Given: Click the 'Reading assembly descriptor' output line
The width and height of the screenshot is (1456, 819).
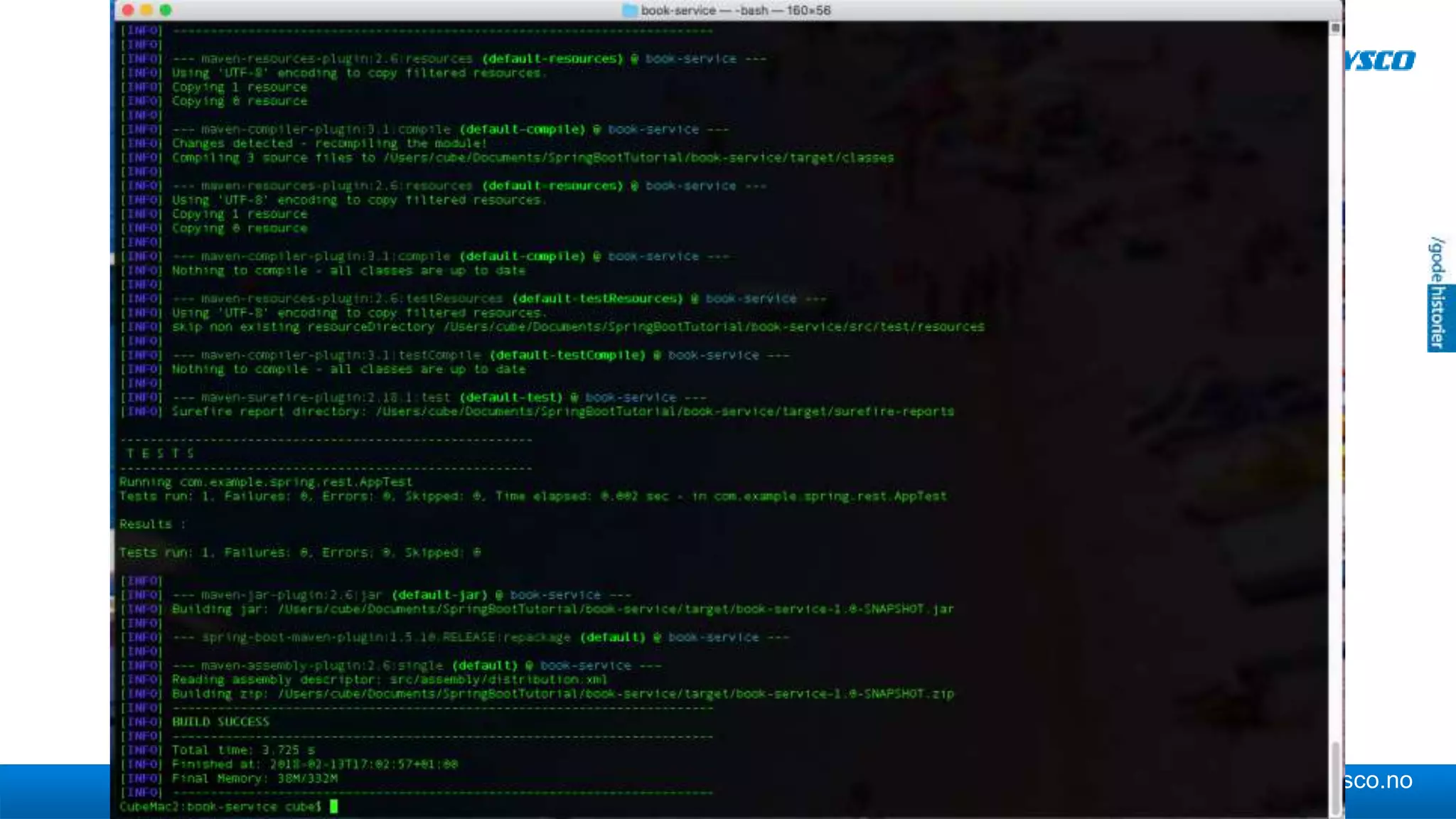Looking at the screenshot, I should pyautogui.click(x=389, y=680).
